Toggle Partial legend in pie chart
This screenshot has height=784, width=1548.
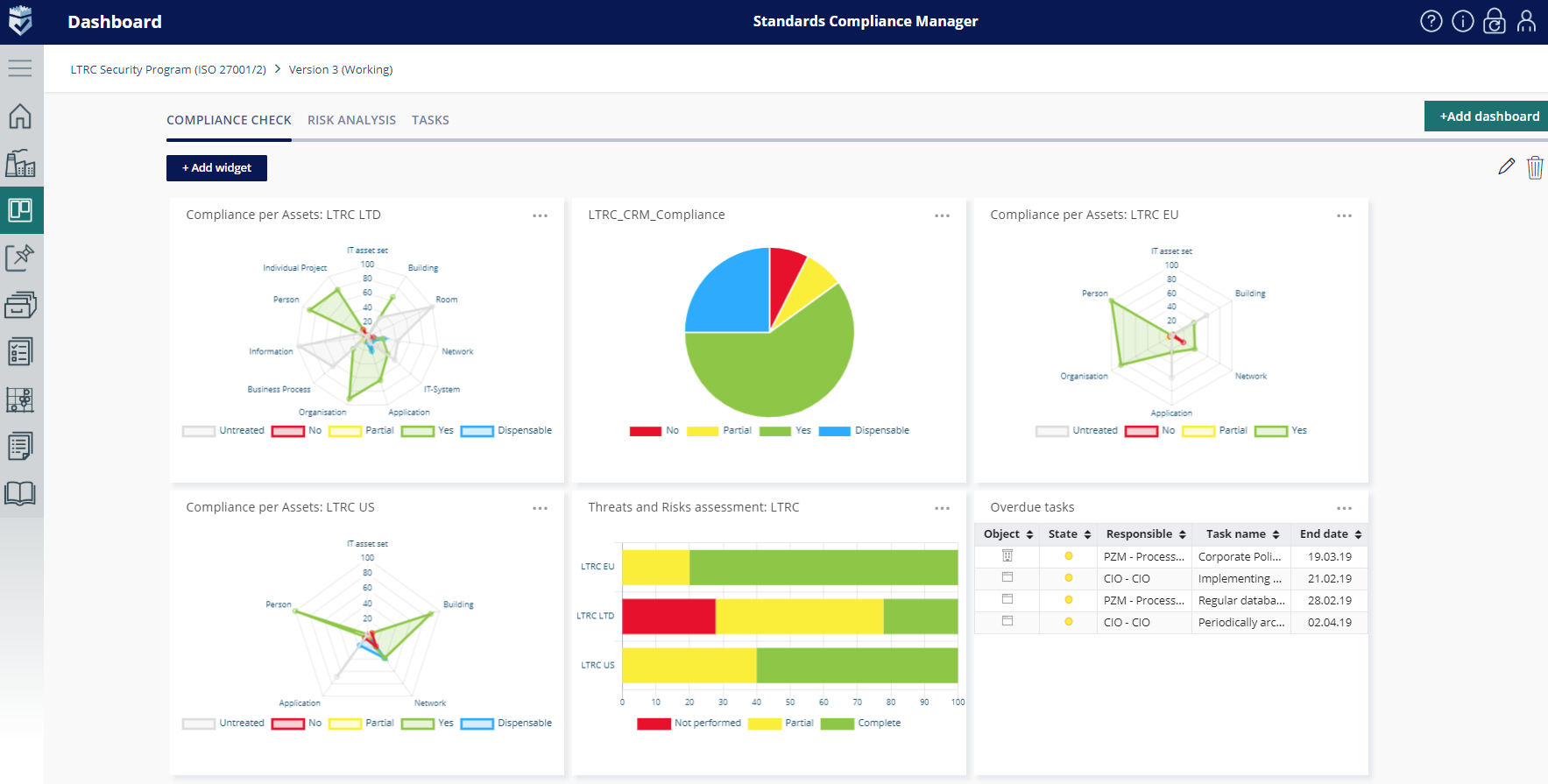click(x=719, y=431)
